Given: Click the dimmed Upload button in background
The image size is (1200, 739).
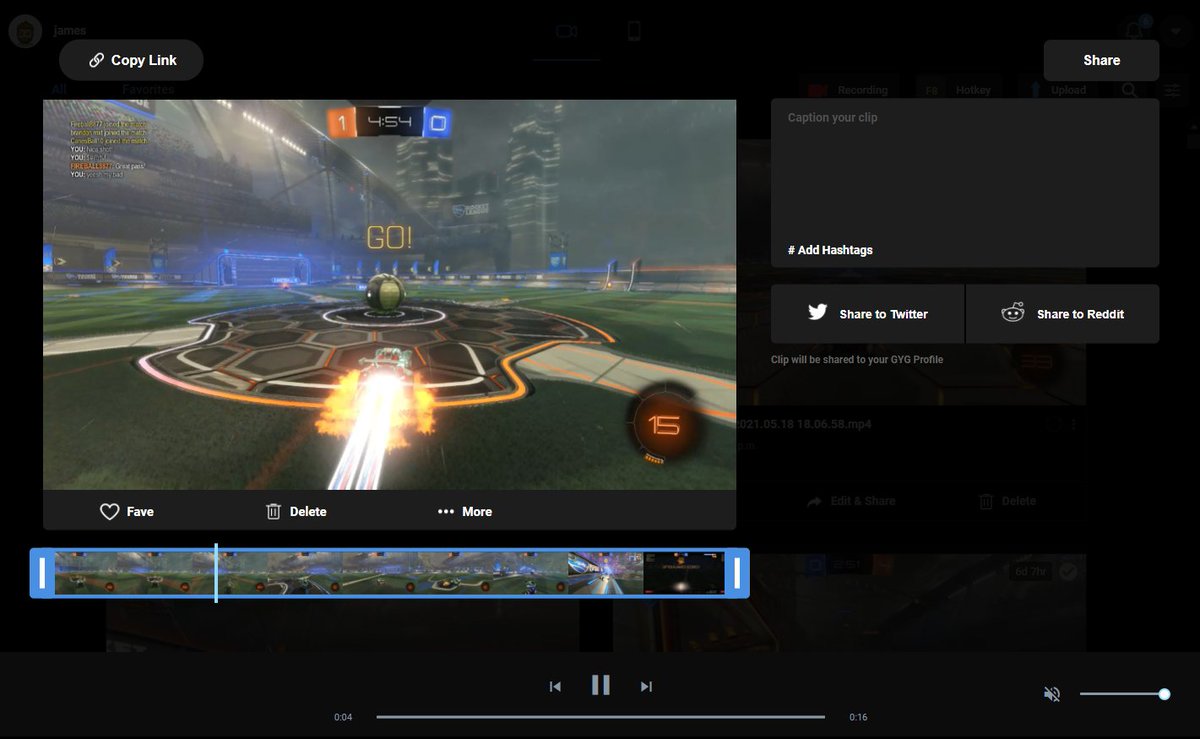Looking at the screenshot, I should pos(1057,90).
